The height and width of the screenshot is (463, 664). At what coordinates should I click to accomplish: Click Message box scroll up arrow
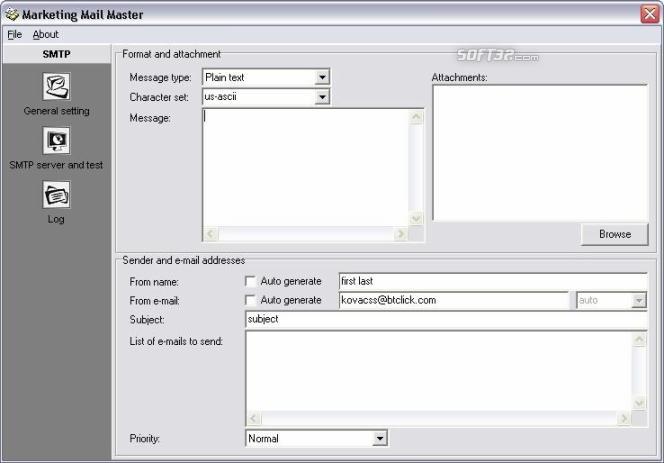click(416, 117)
